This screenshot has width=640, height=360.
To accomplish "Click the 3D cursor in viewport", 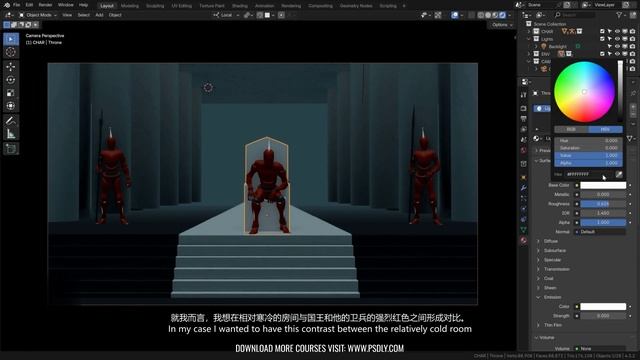I will 208,87.
